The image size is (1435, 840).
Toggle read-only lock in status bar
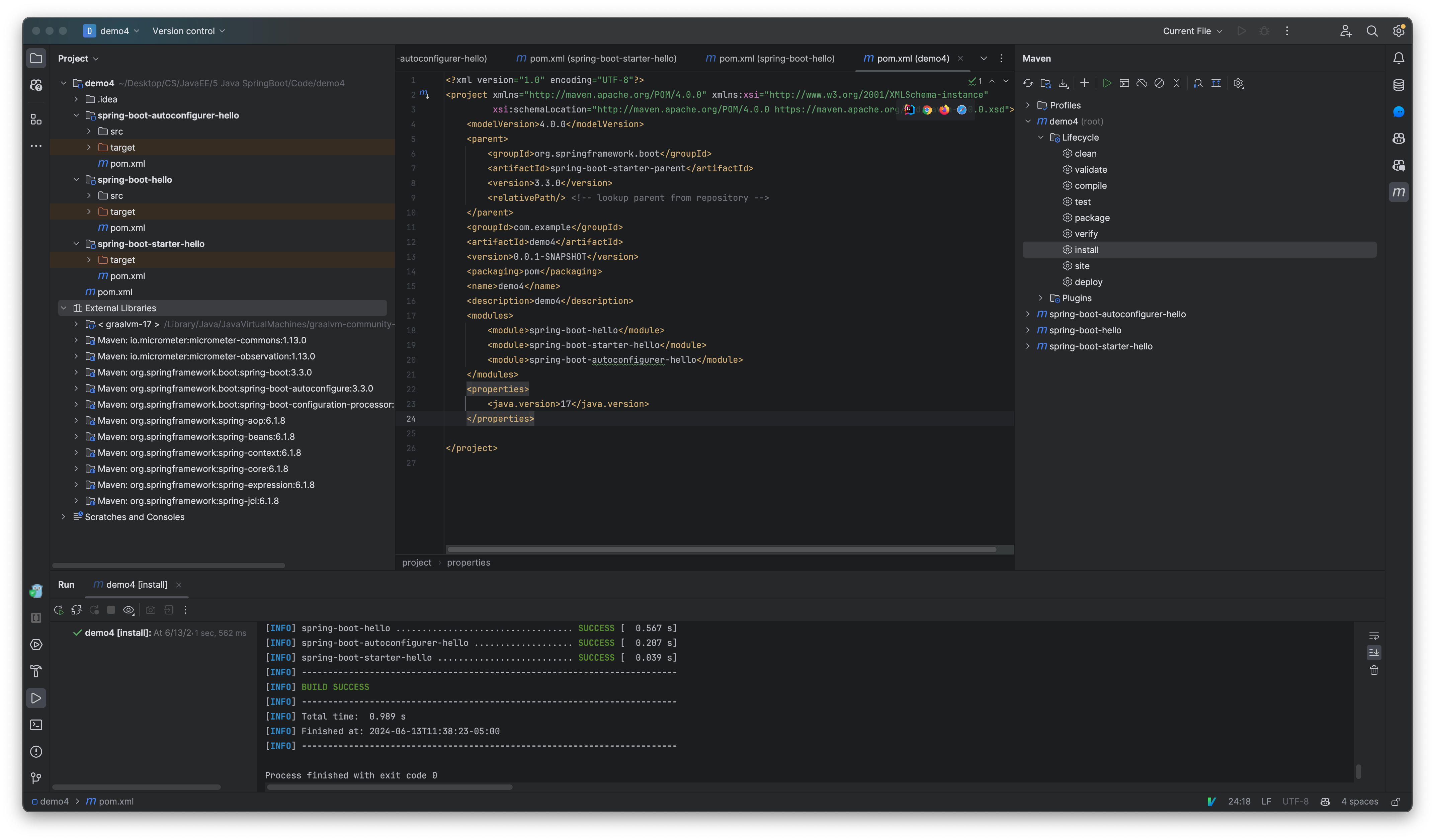pyautogui.click(x=1396, y=802)
